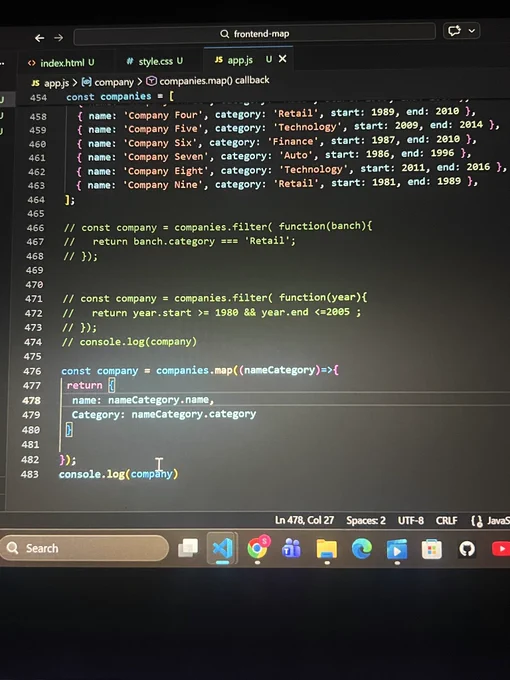Open GitHub Desktop from the taskbar
This screenshot has height=680, width=510.
pos(467,549)
